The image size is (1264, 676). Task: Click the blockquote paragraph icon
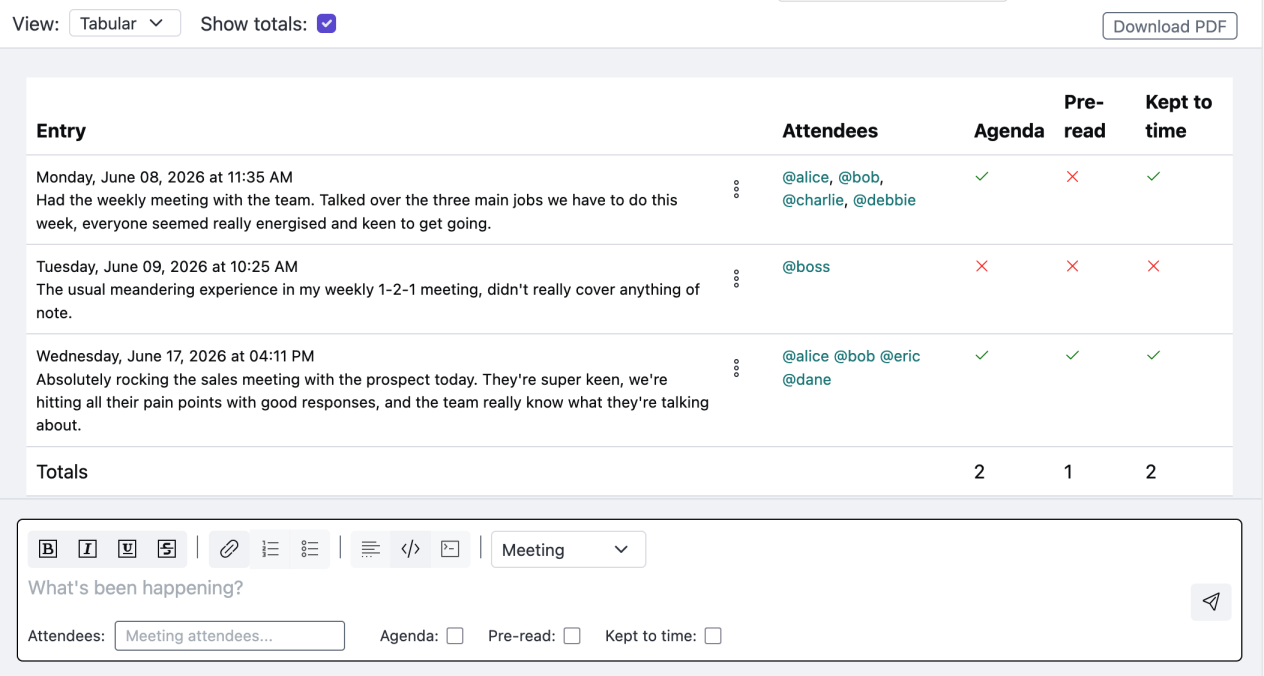(x=371, y=549)
